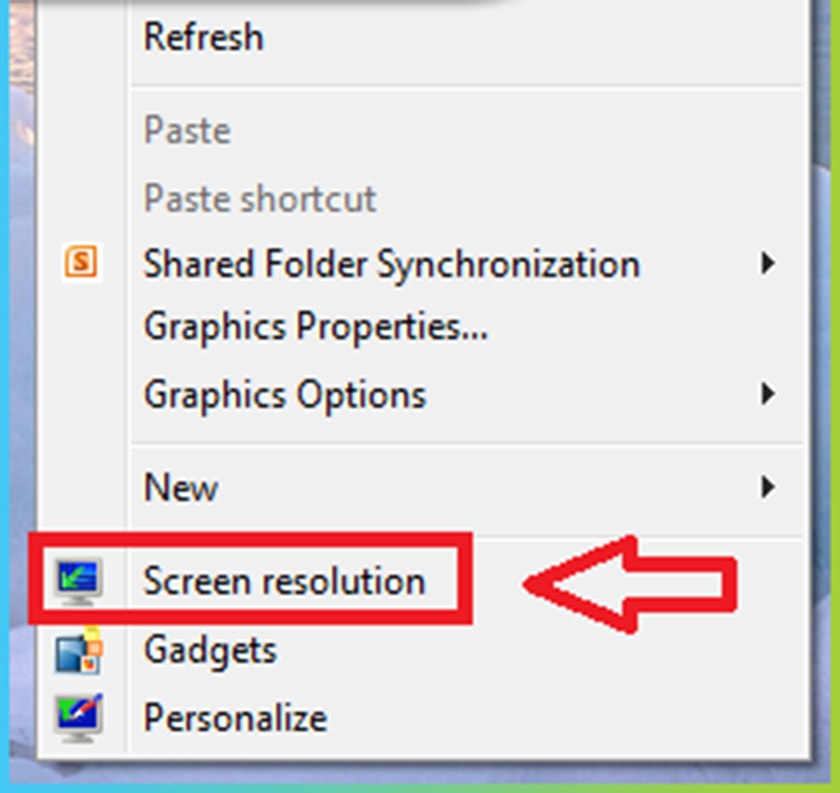Choose the Paste shortcut entry
The height and width of the screenshot is (793, 840).
260,198
